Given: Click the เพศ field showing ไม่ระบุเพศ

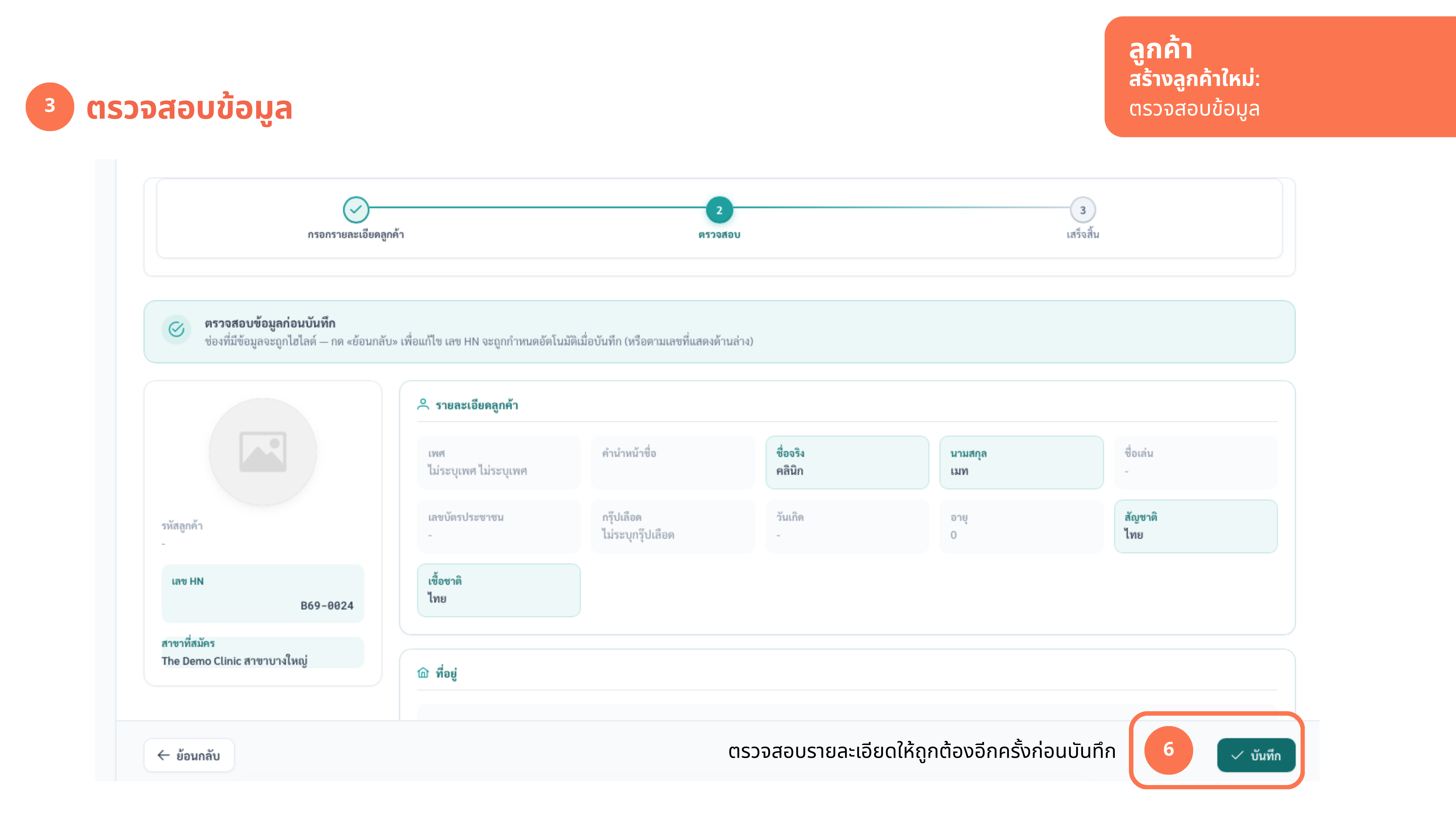Looking at the screenshot, I should tap(498, 462).
